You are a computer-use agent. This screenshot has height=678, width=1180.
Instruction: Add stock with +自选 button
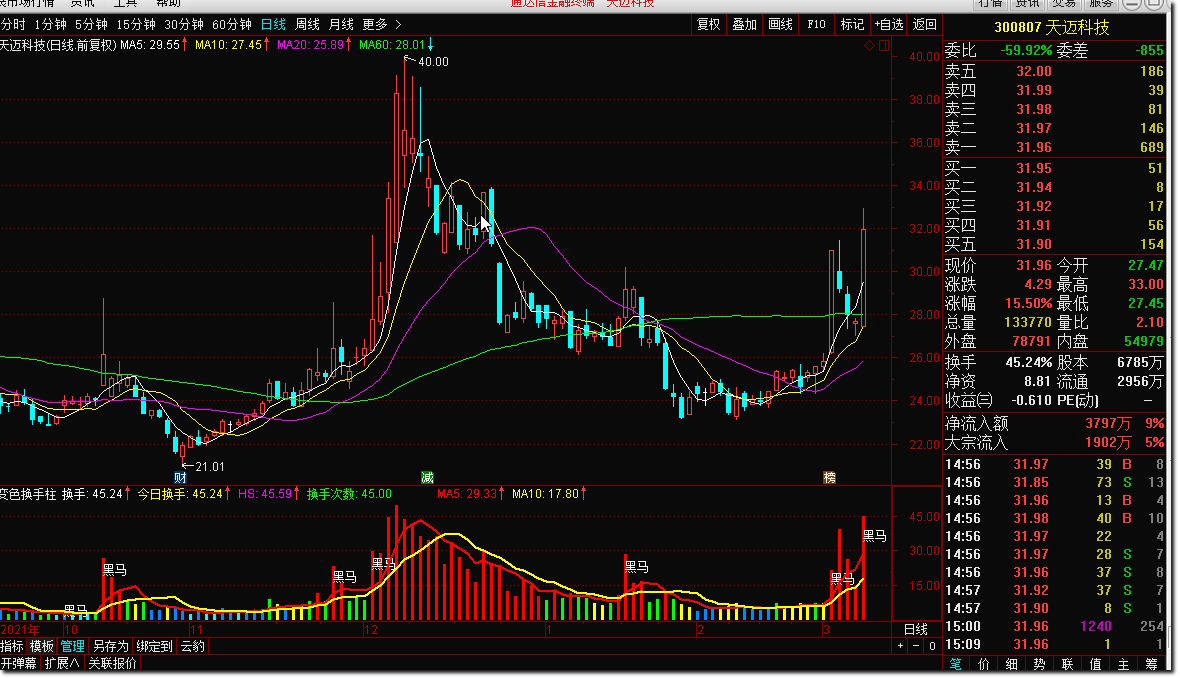pos(889,25)
